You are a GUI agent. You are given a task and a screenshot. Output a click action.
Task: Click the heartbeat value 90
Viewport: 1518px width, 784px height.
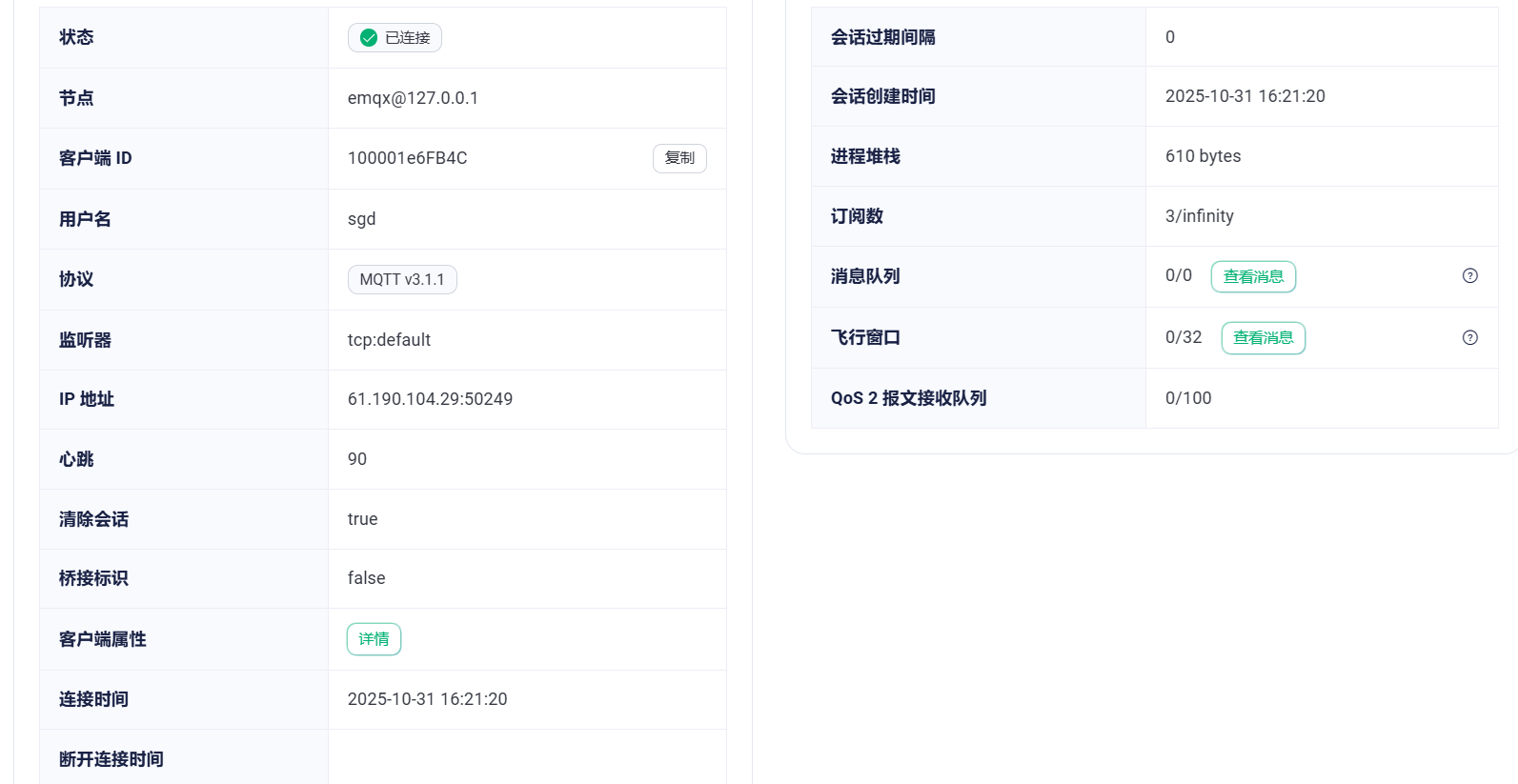pyautogui.click(x=356, y=459)
